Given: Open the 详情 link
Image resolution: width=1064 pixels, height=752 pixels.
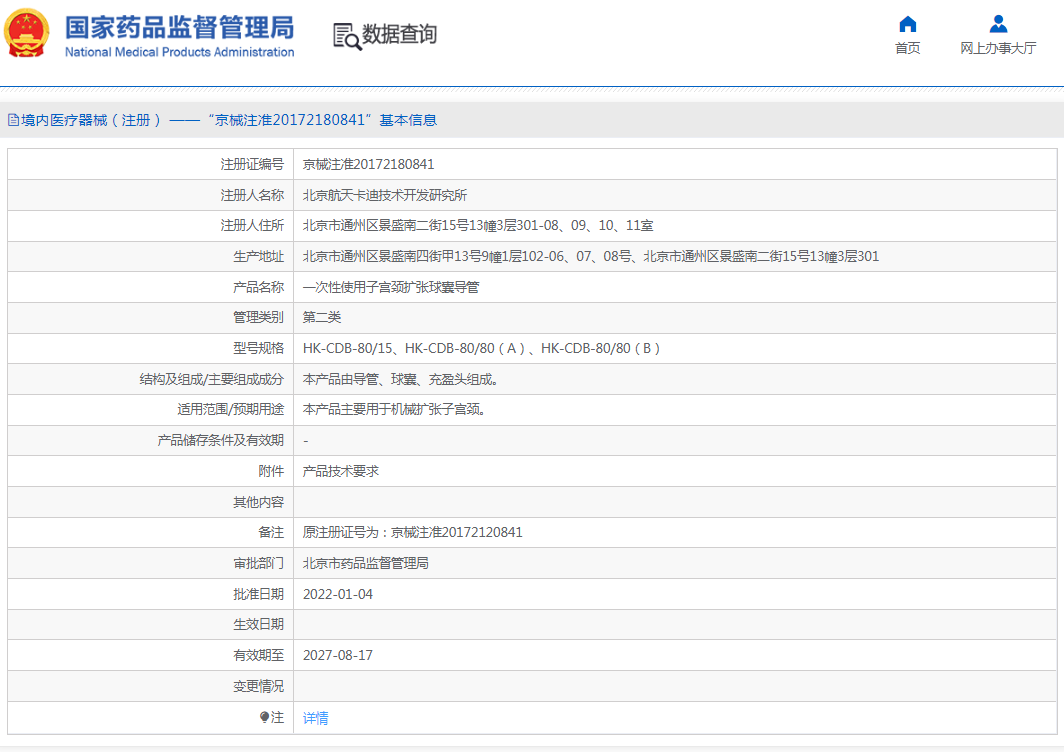Looking at the screenshot, I should pos(315,718).
